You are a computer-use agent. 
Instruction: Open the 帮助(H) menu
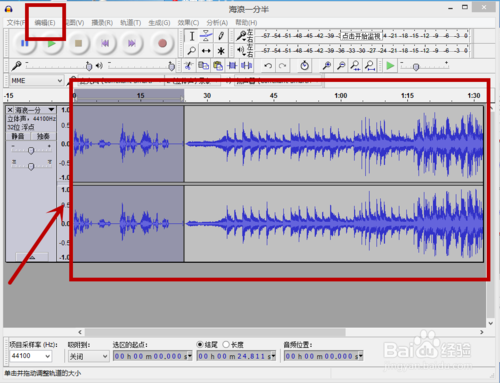click(x=246, y=23)
